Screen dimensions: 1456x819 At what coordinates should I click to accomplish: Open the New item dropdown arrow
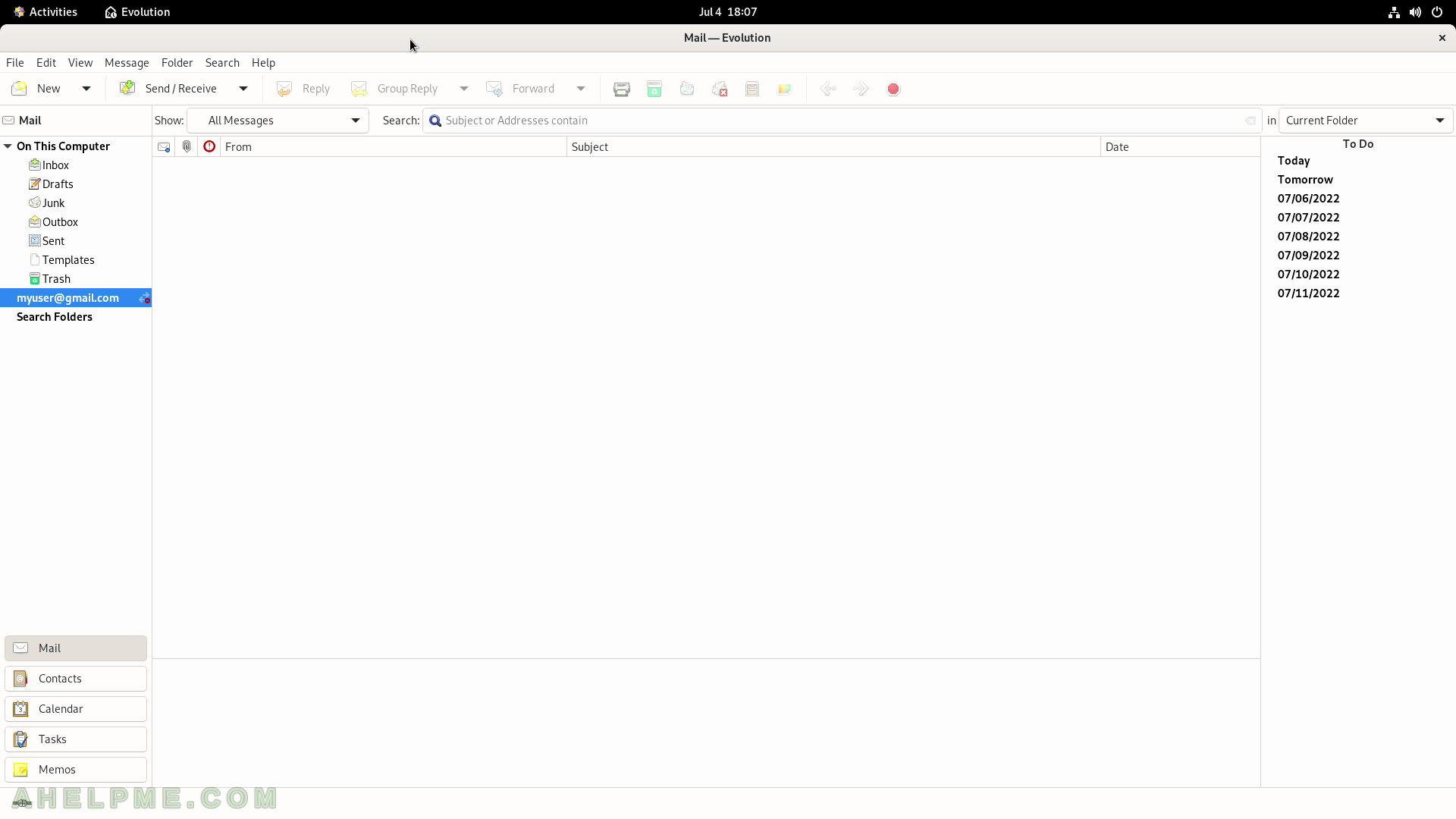pyautogui.click(x=86, y=89)
